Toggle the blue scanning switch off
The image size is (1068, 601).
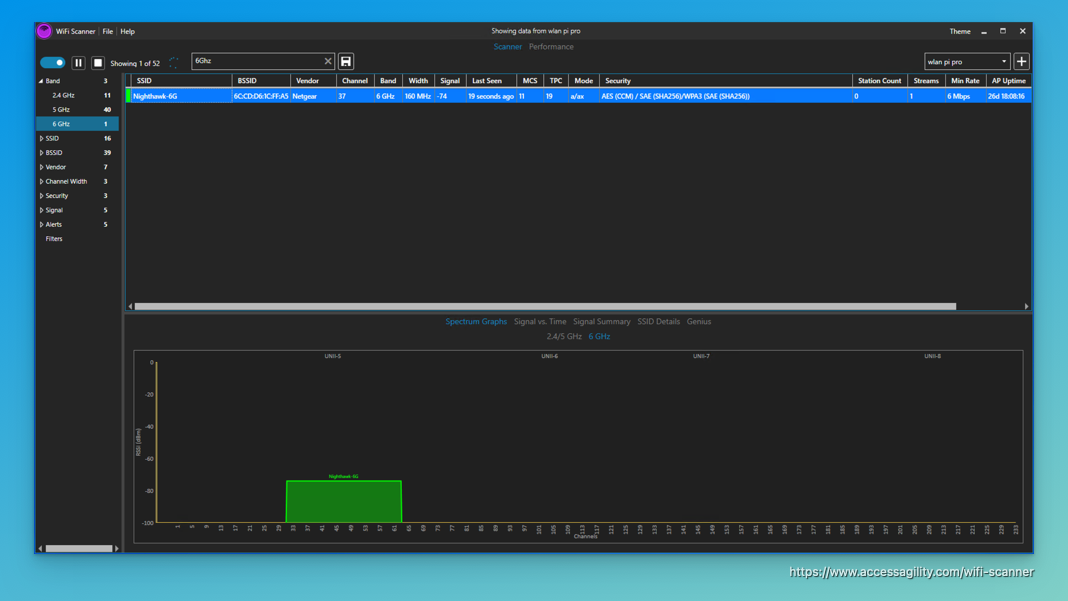(x=52, y=63)
